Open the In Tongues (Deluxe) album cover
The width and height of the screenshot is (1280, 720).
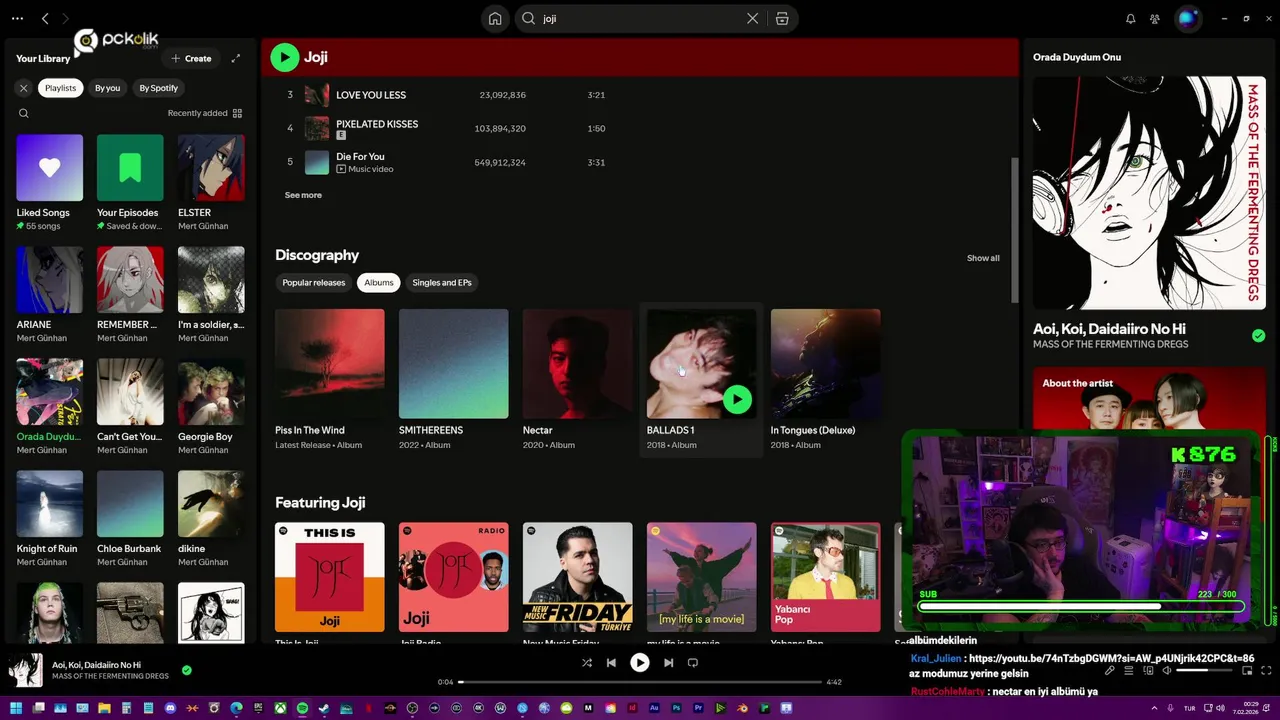(825, 364)
